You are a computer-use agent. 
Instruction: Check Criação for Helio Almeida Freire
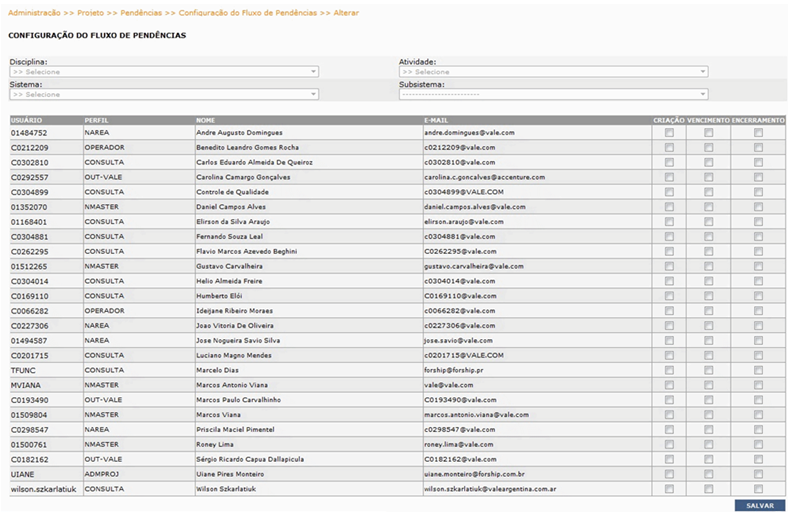(x=669, y=281)
